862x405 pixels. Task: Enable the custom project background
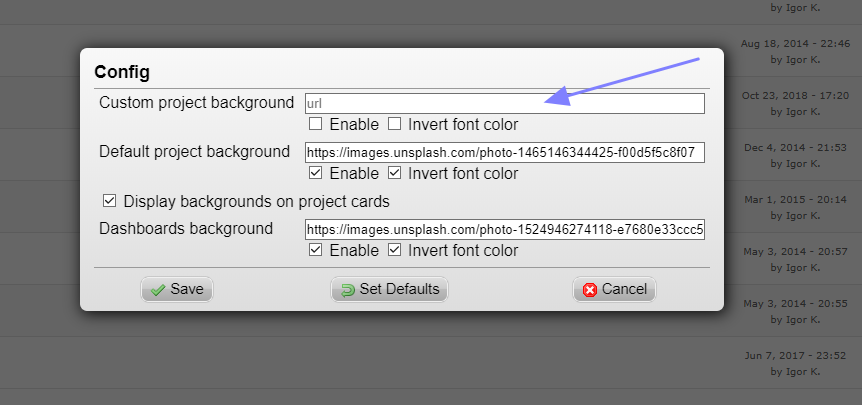(316, 124)
